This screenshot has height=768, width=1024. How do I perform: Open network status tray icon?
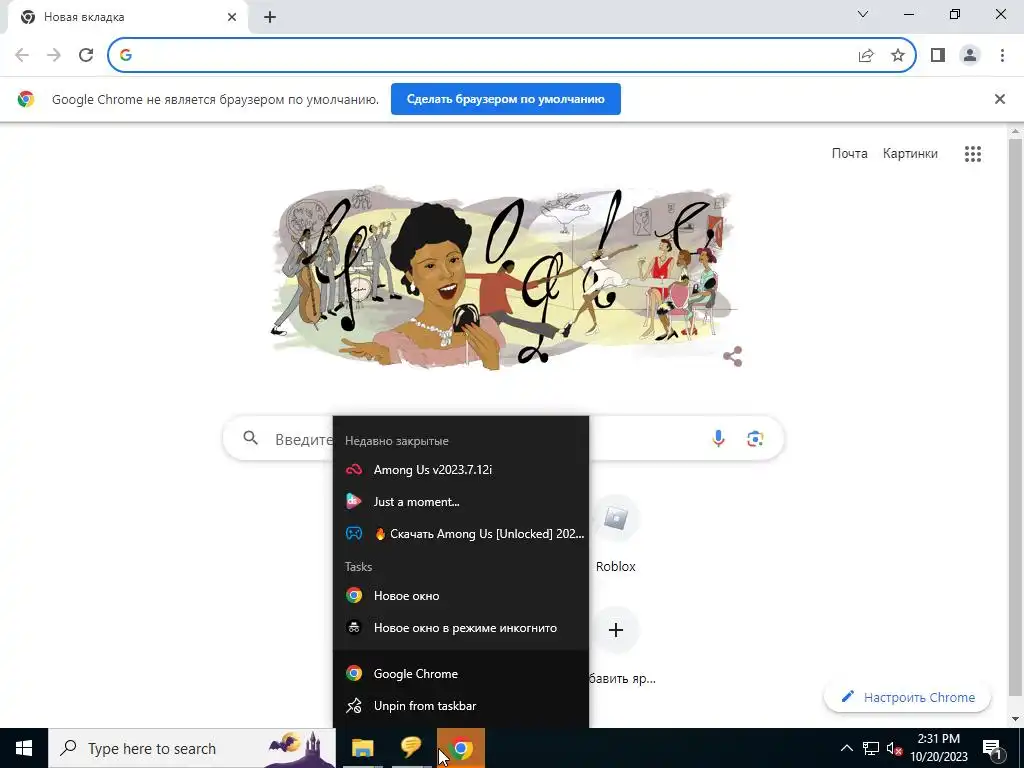coord(871,748)
